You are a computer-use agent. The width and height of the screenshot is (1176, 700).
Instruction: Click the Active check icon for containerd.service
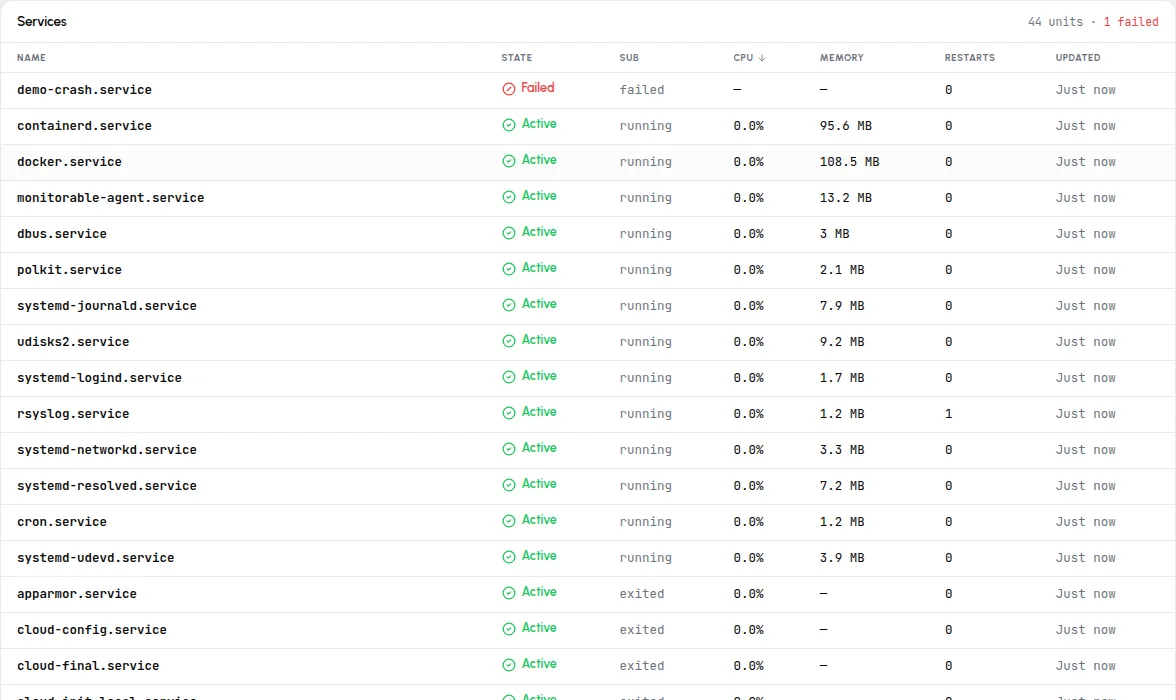508,125
